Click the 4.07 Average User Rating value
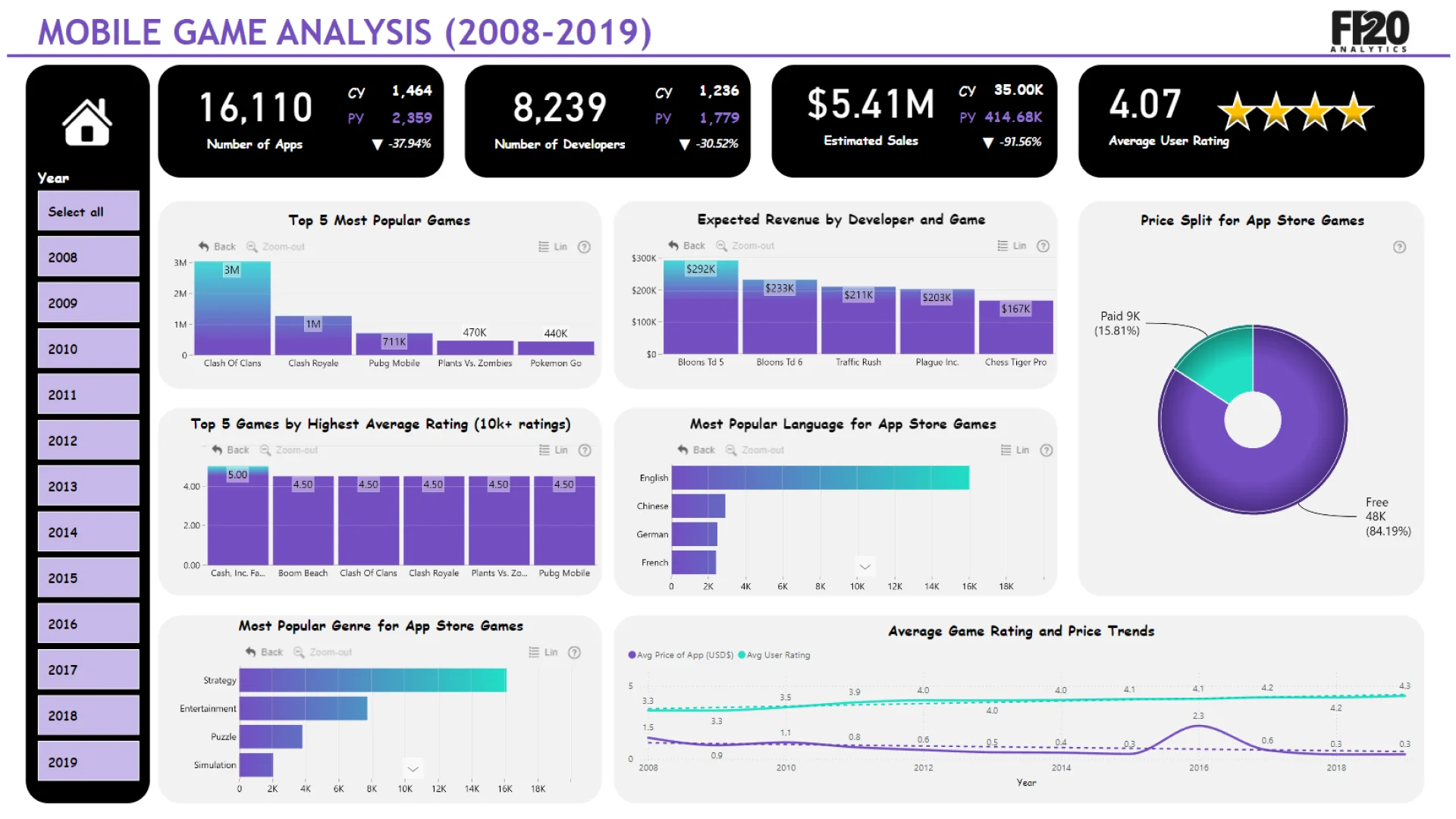Screen dimensions: 1456x819 click(x=1145, y=105)
